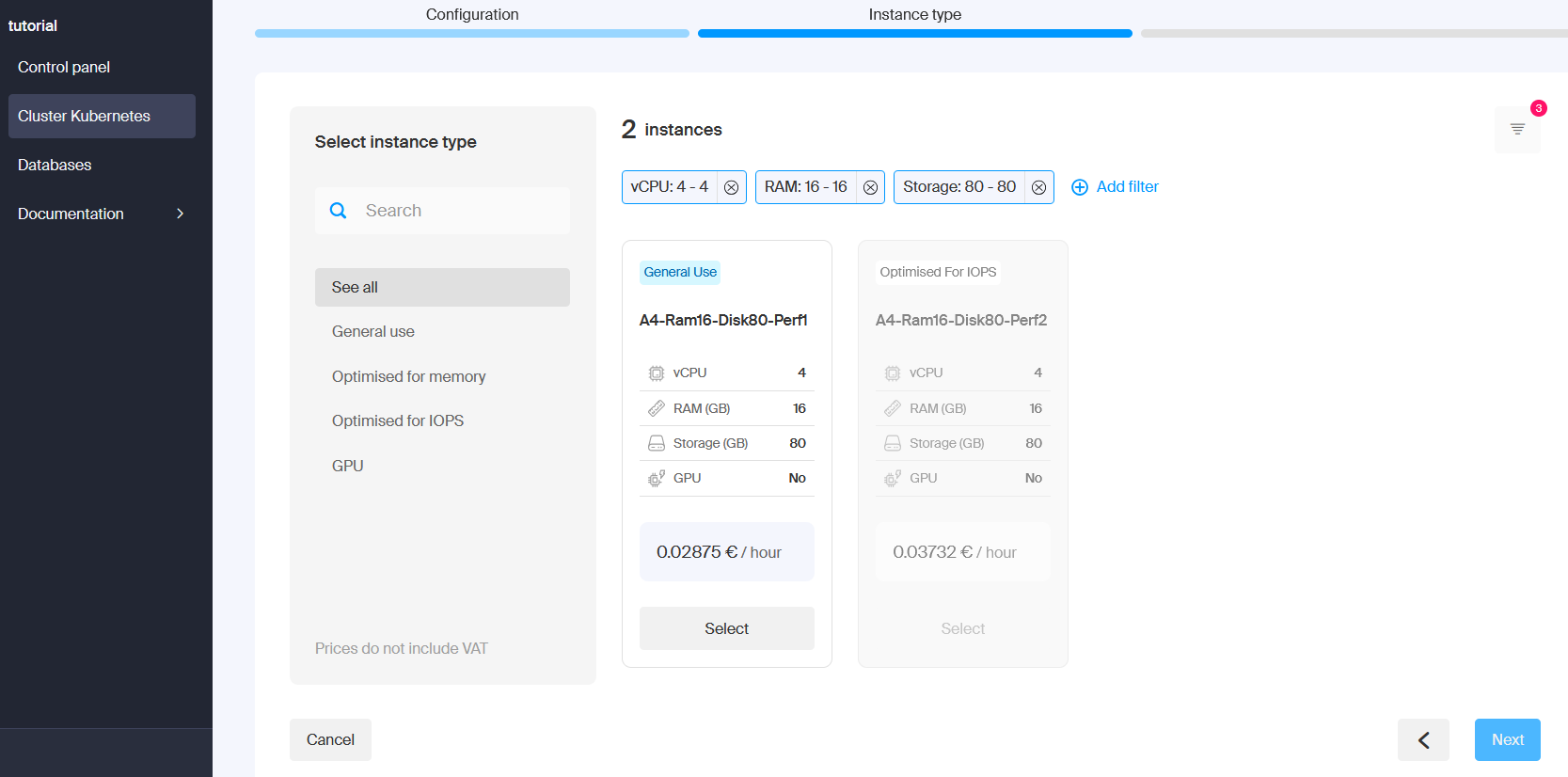Focus the instance Search input field
The image size is (1568, 777).
[442, 211]
